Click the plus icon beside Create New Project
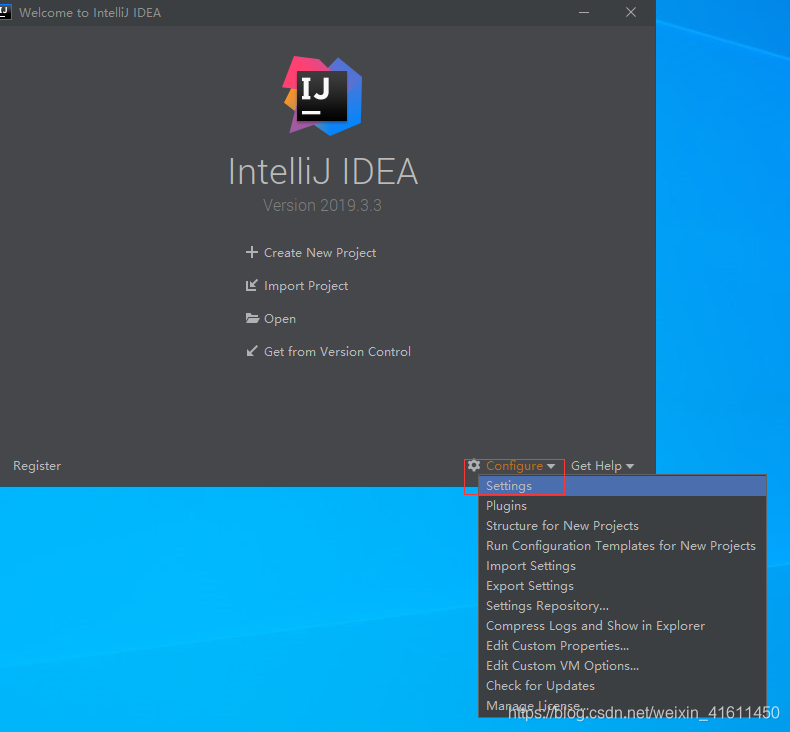790x732 pixels. click(251, 252)
